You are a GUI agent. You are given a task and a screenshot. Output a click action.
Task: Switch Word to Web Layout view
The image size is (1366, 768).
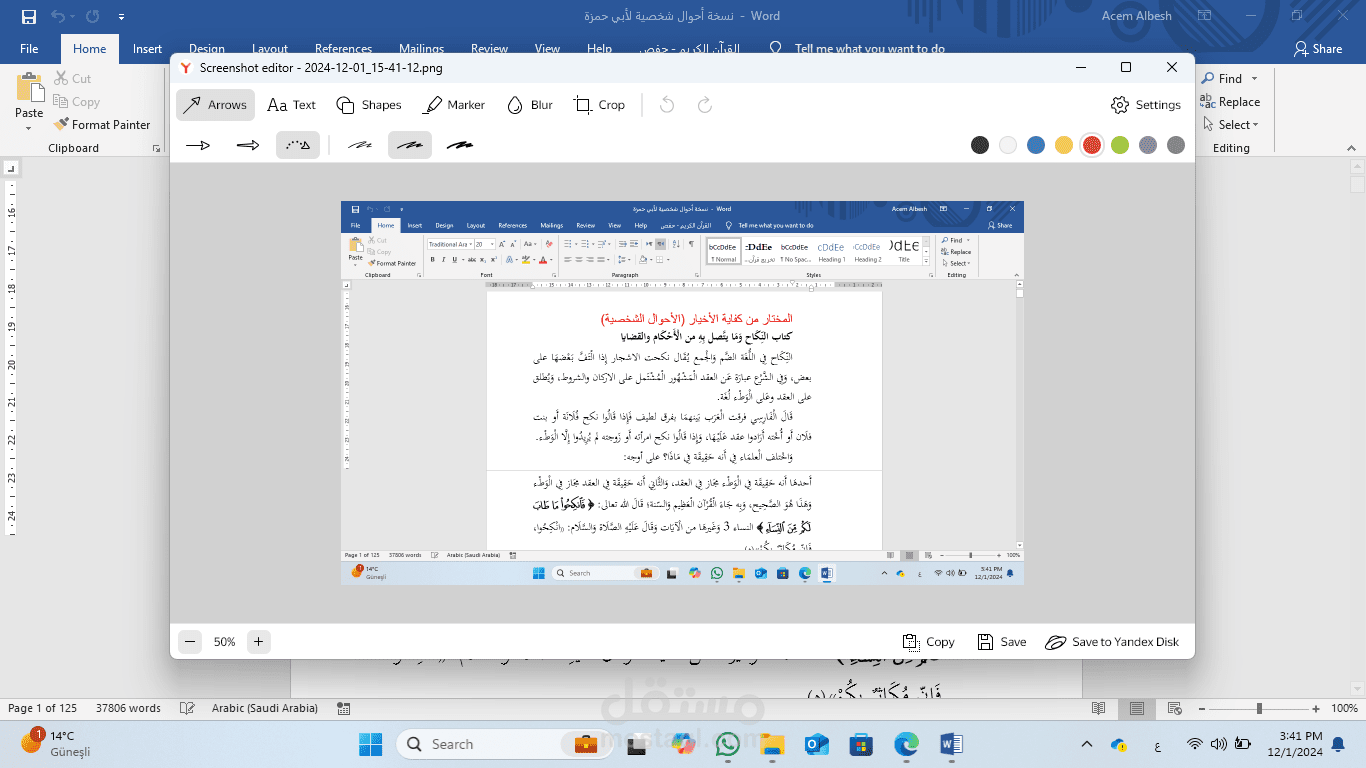pyautogui.click(x=1174, y=708)
